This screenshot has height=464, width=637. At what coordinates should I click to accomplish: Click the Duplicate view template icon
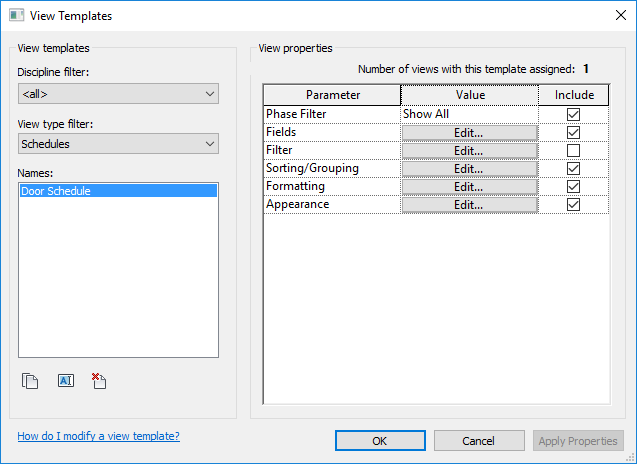30,381
